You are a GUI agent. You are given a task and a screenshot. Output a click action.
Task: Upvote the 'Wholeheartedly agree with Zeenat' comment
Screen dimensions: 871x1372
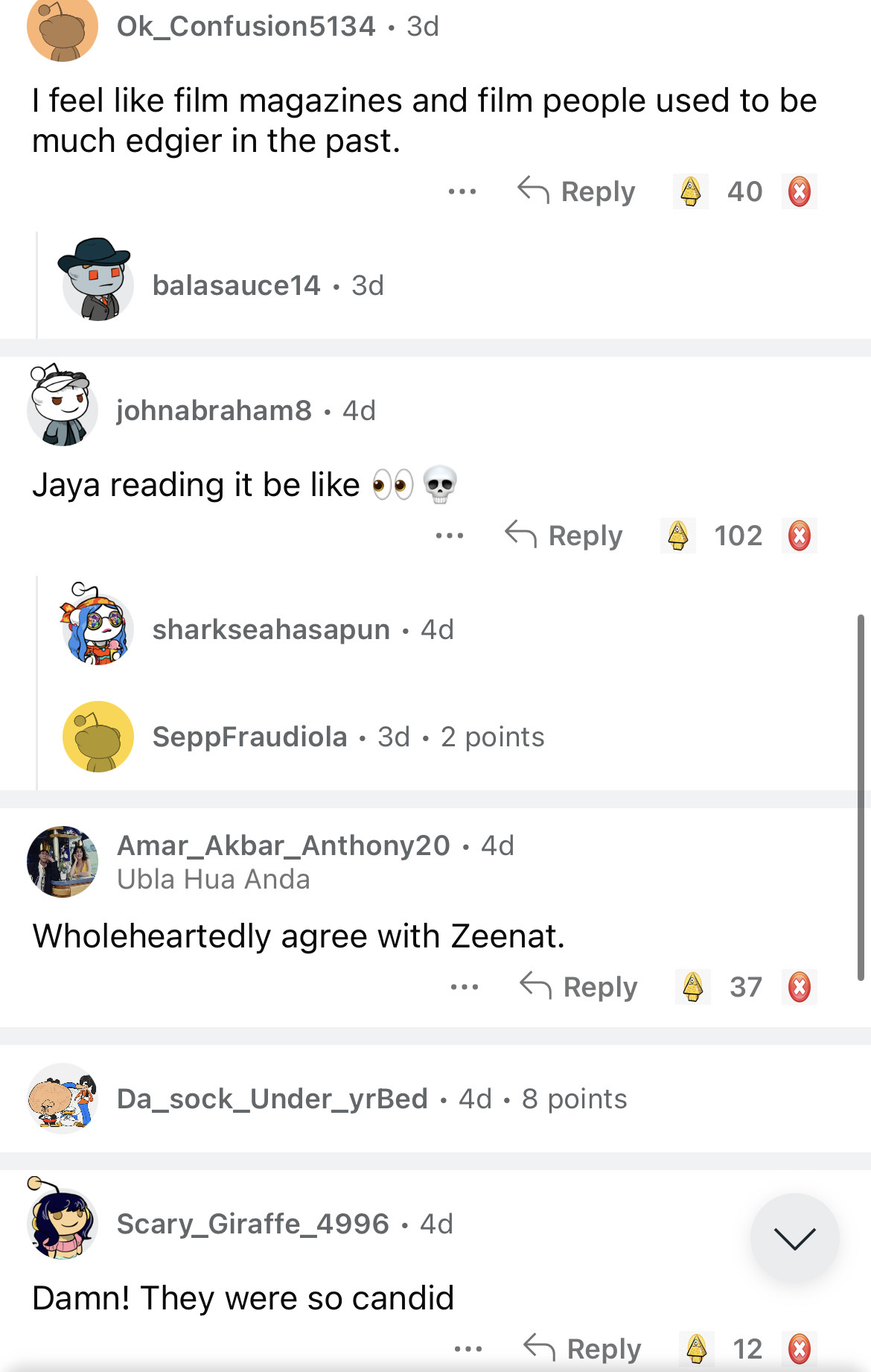[x=693, y=987]
